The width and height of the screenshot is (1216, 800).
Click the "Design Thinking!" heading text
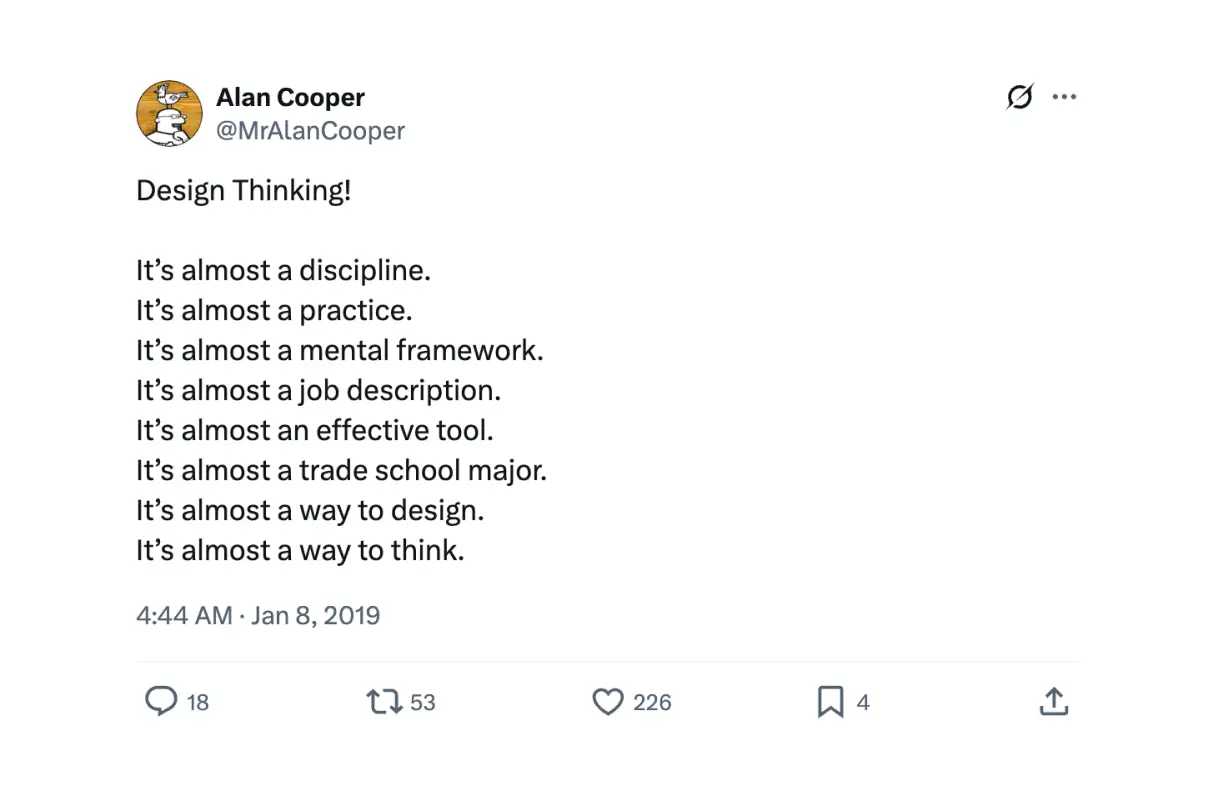(x=244, y=191)
